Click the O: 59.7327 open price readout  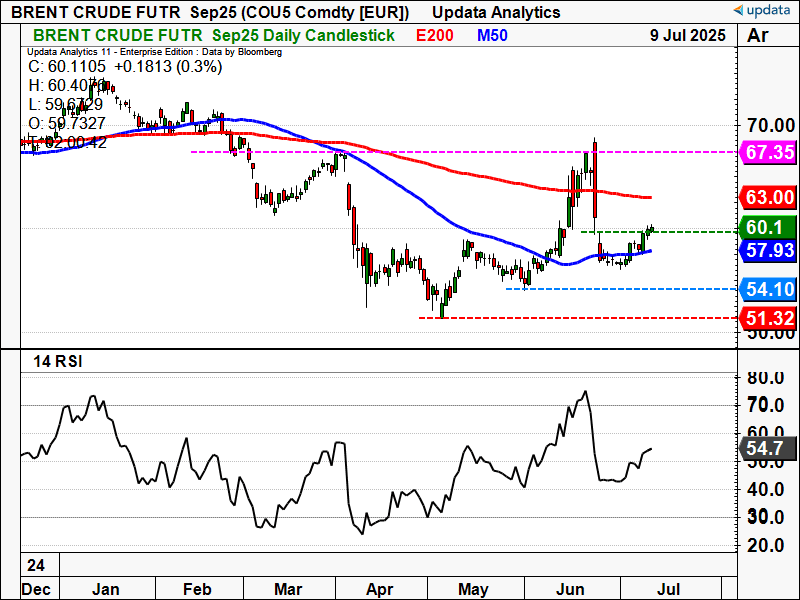[x=67, y=123]
